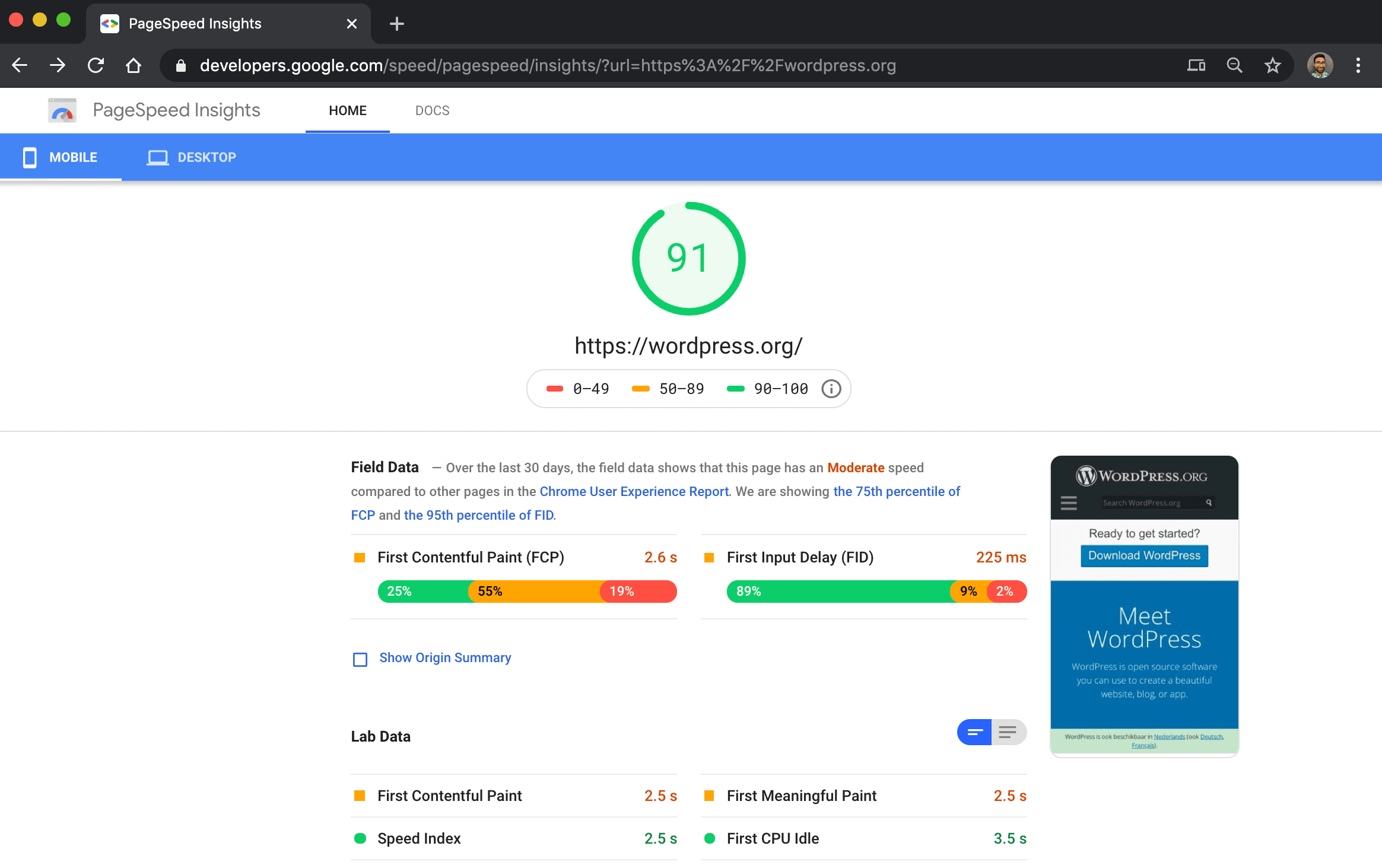Screen dimensions: 1382x868
Task: Switch Lab Data to compact view
Action: [974, 732]
